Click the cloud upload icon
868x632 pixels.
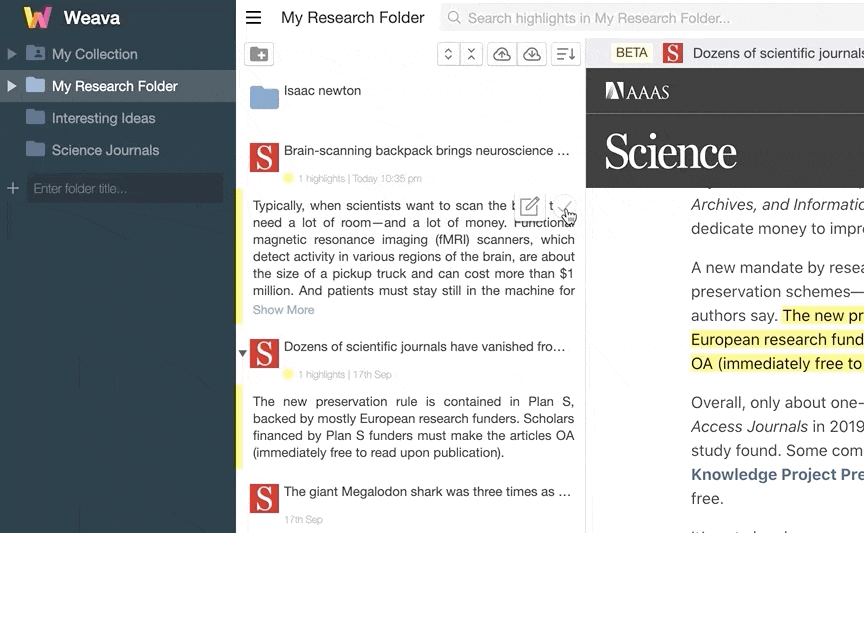tap(502, 54)
